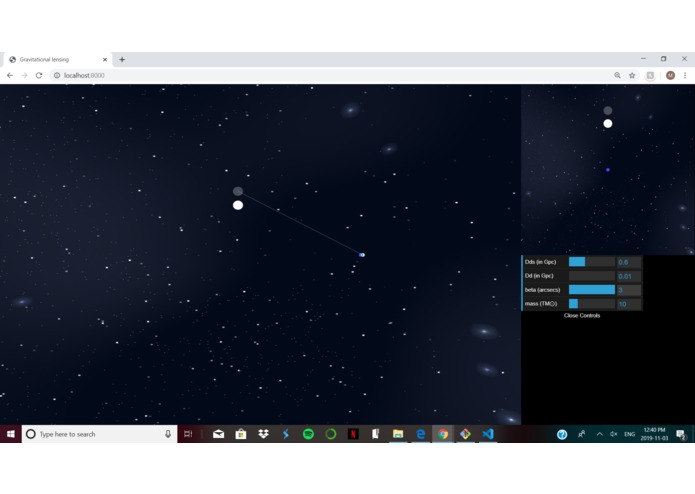
Task: Click the browser forward arrow
Action: pyautogui.click(x=24, y=75)
